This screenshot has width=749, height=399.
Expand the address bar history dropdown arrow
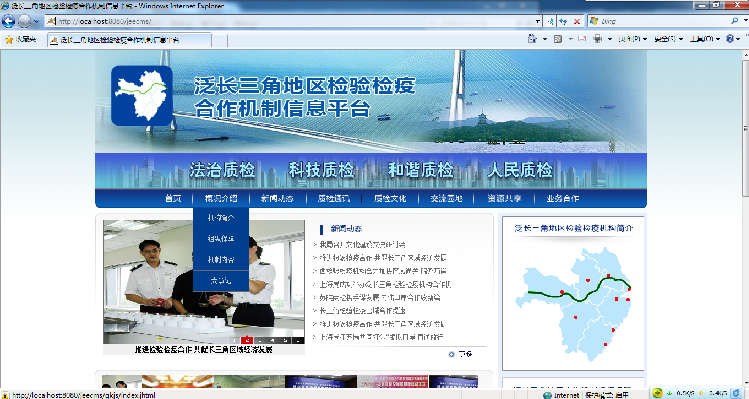pyautogui.click(x=538, y=22)
